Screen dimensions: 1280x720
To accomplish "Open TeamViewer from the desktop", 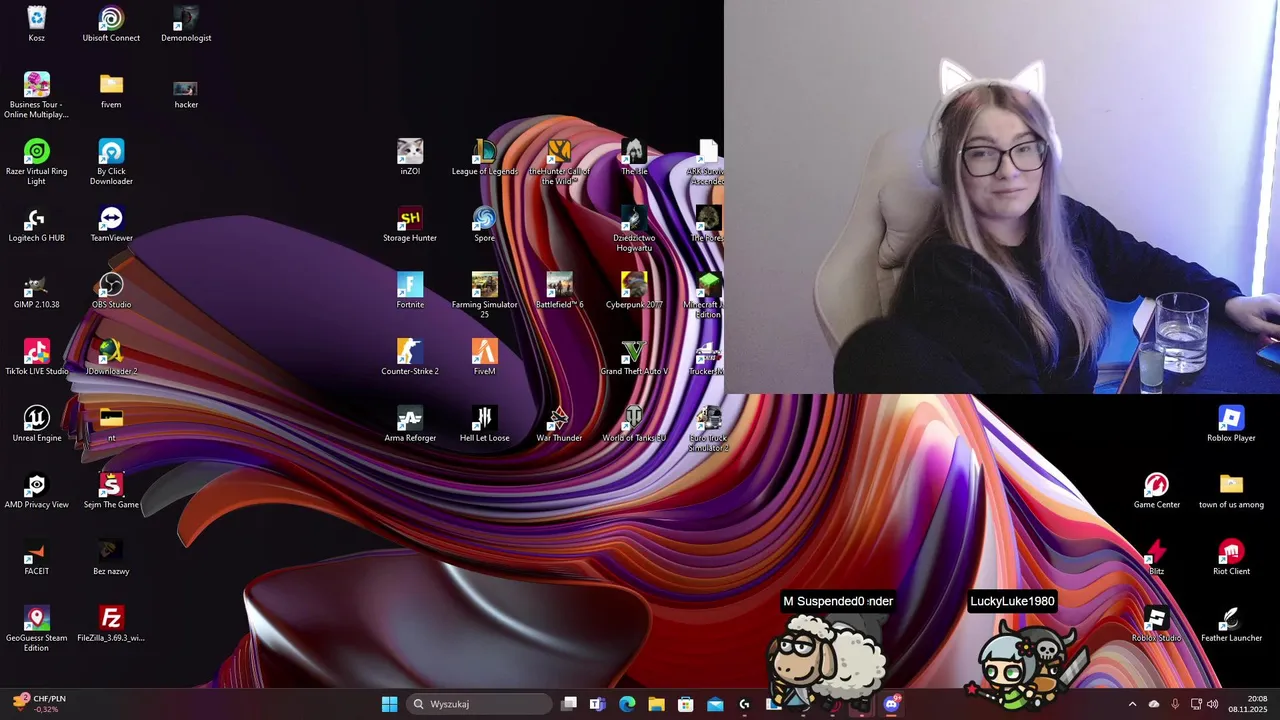I will pos(111,224).
